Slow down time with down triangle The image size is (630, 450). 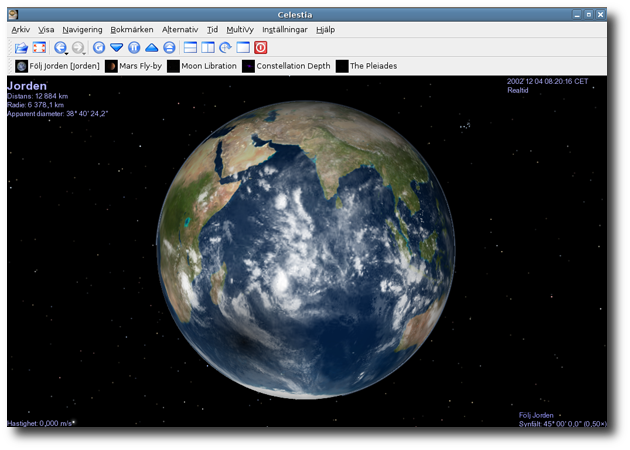point(117,47)
